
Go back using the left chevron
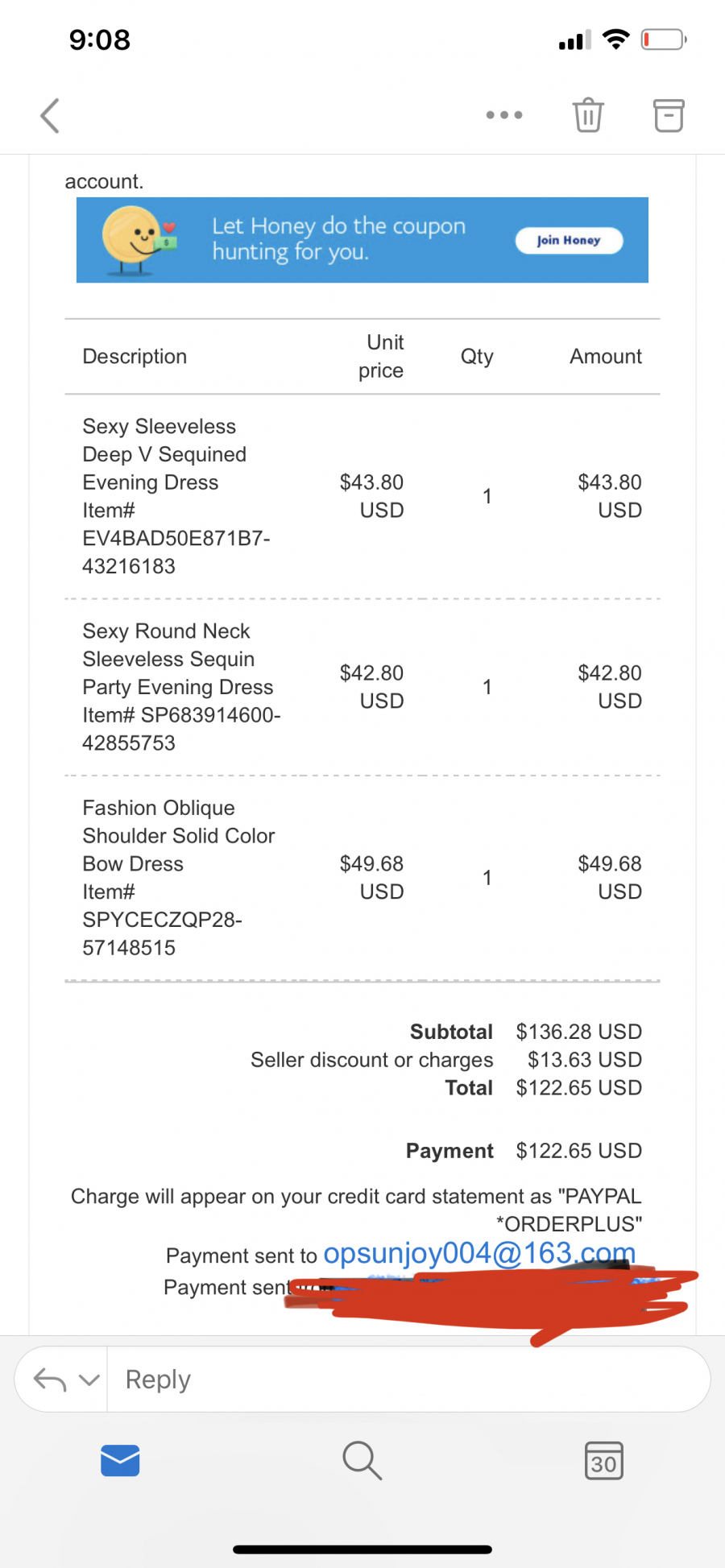pyautogui.click(x=50, y=115)
